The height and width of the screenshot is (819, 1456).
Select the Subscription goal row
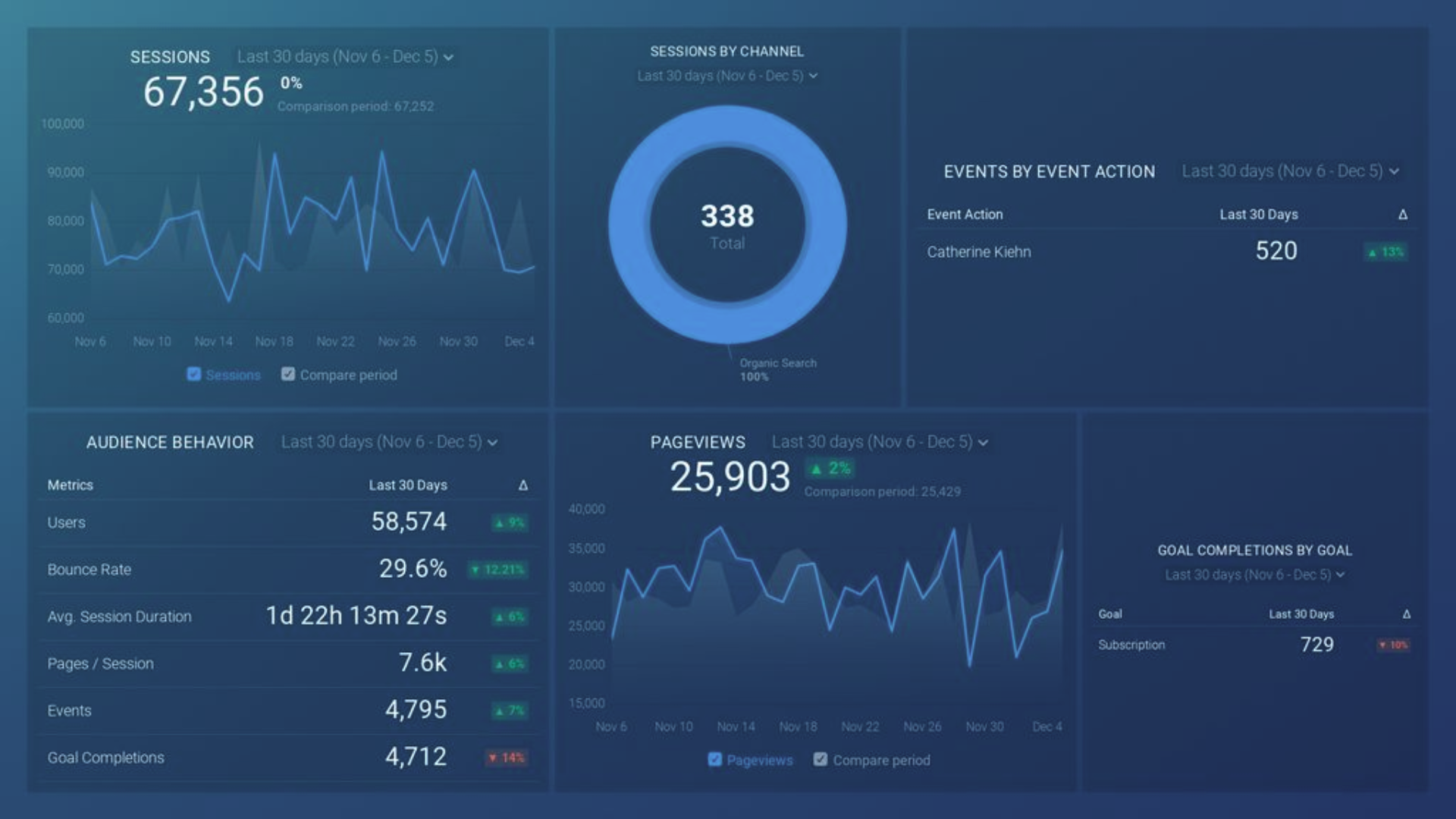tap(1254, 645)
